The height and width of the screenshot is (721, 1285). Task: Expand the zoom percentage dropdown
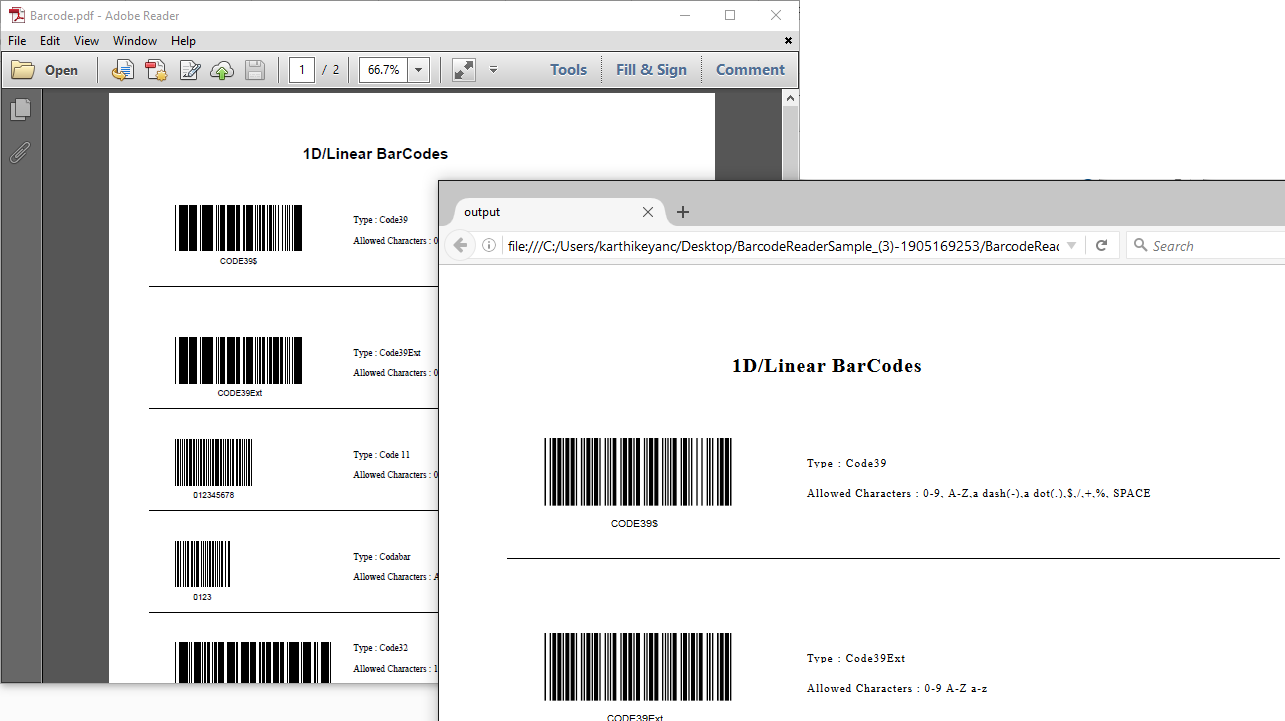(x=419, y=70)
